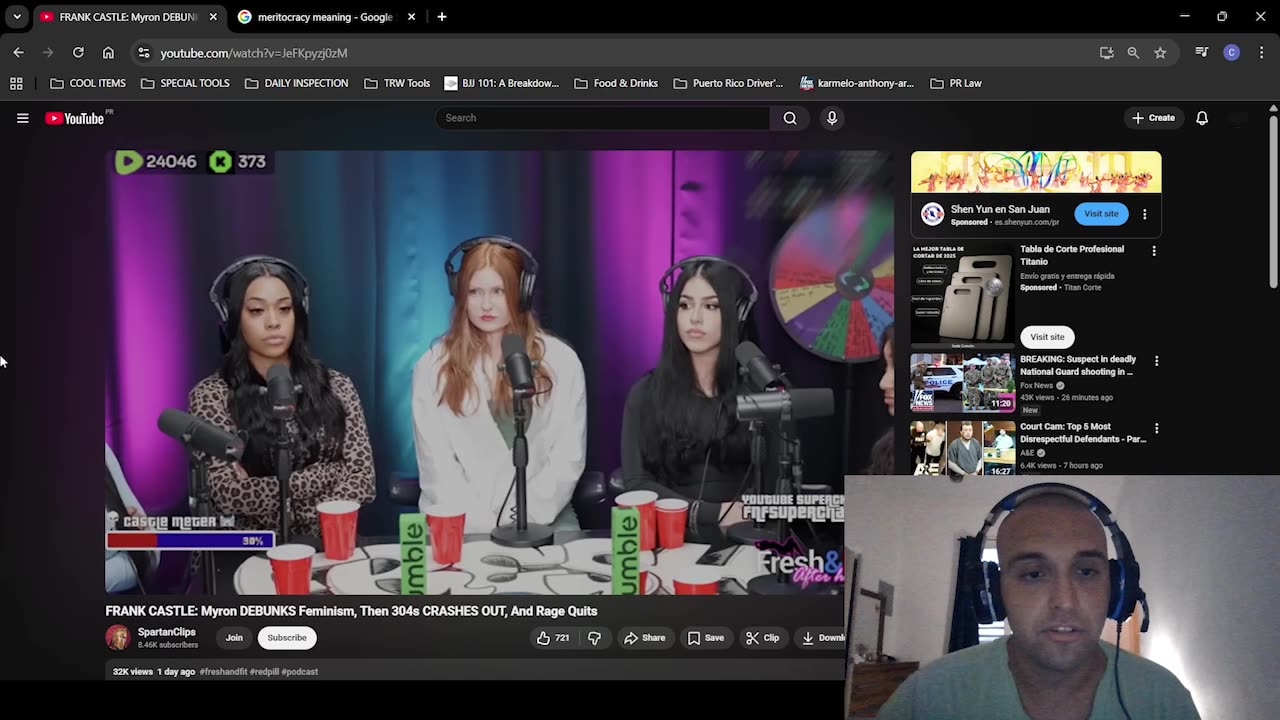
Task: Click the YouTube search magnifier button
Action: tap(790, 118)
